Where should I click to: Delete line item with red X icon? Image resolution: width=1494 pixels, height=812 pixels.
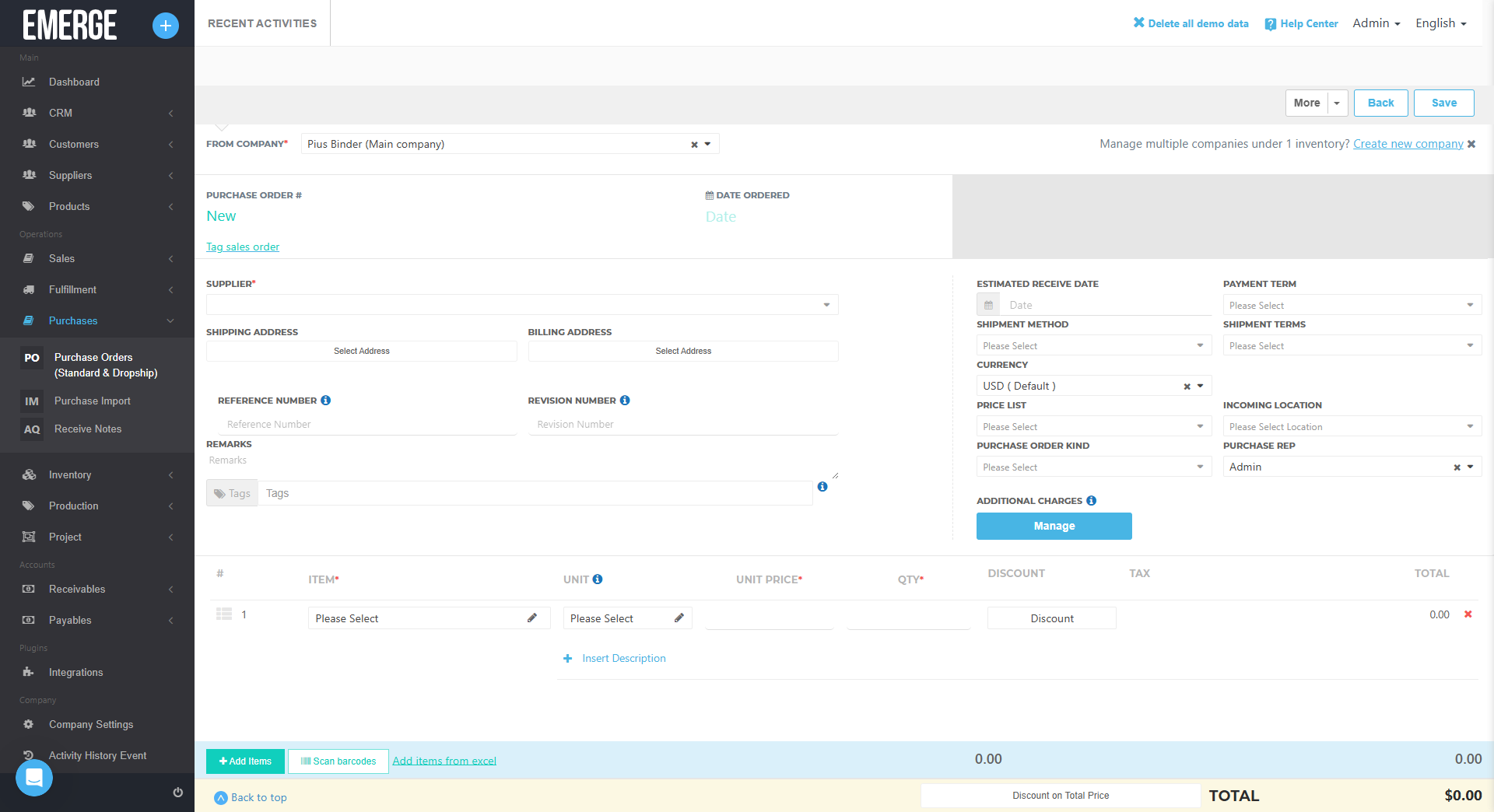pyautogui.click(x=1468, y=614)
